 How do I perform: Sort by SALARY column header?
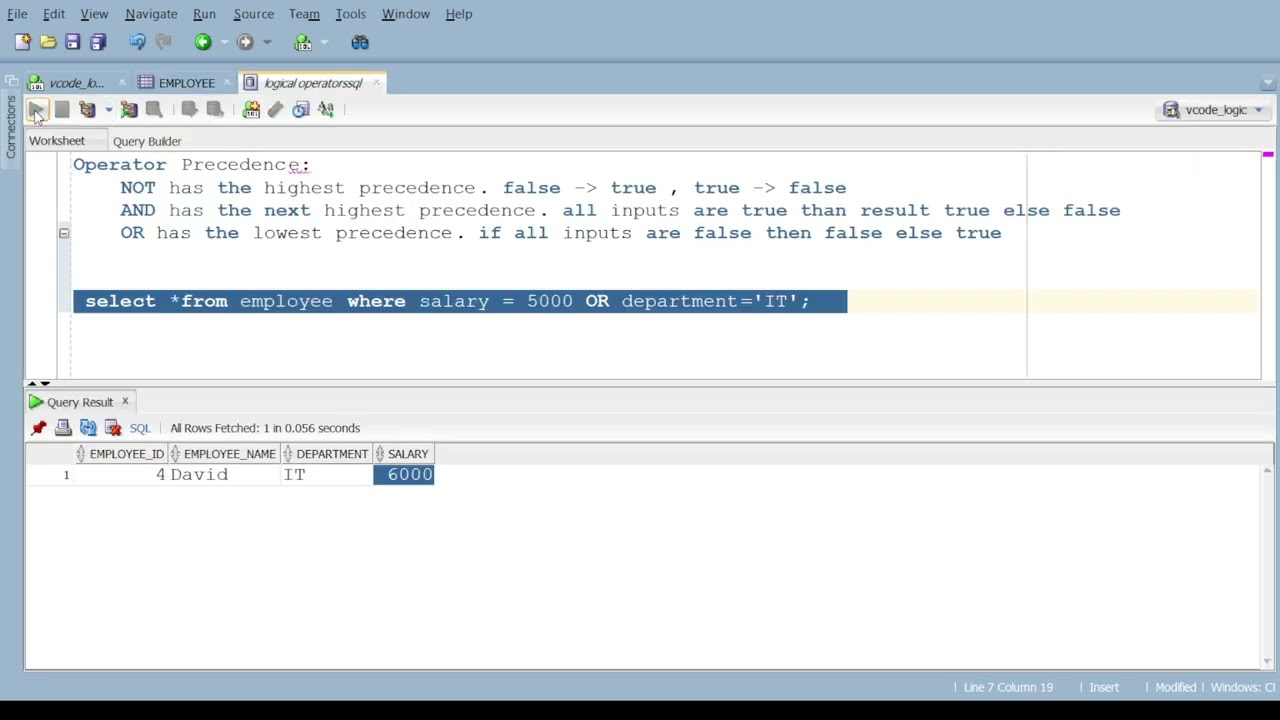click(403, 454)
